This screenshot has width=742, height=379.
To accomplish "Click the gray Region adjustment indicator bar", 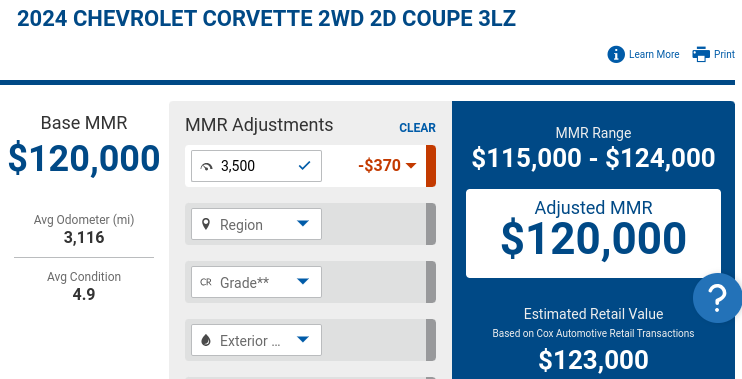I will tap(431, 224).
